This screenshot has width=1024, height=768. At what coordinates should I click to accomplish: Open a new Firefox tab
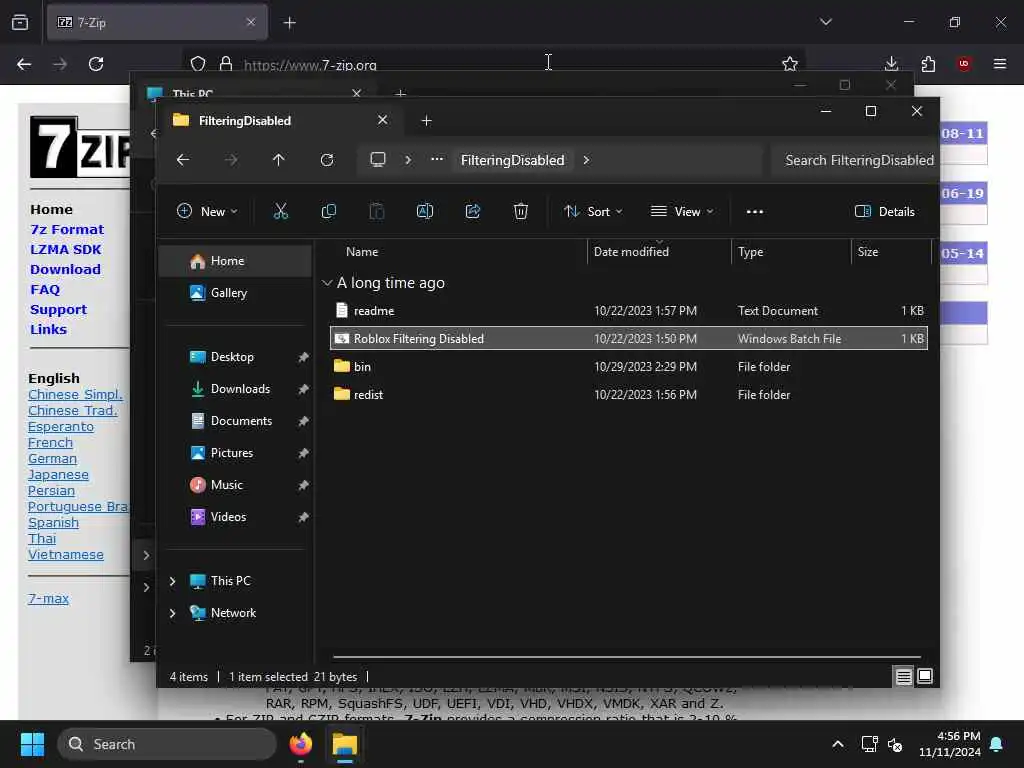pos(289,23)
